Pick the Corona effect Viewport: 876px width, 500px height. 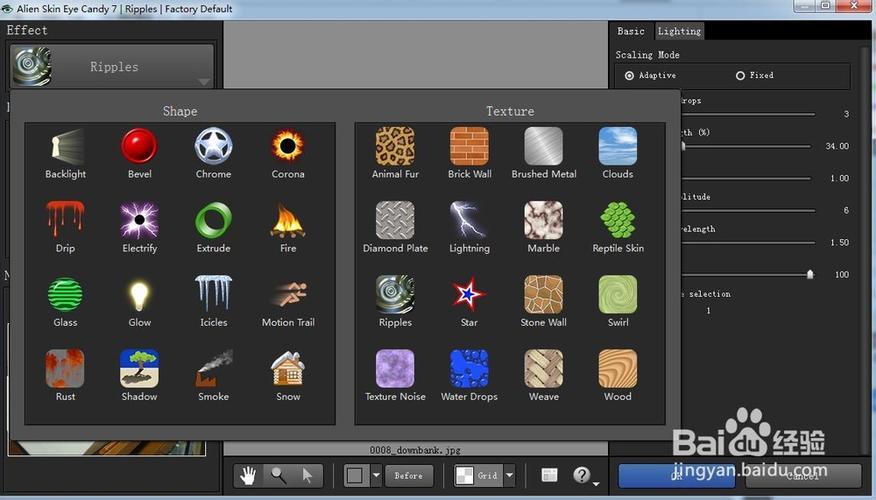click(x=288, y=154)
